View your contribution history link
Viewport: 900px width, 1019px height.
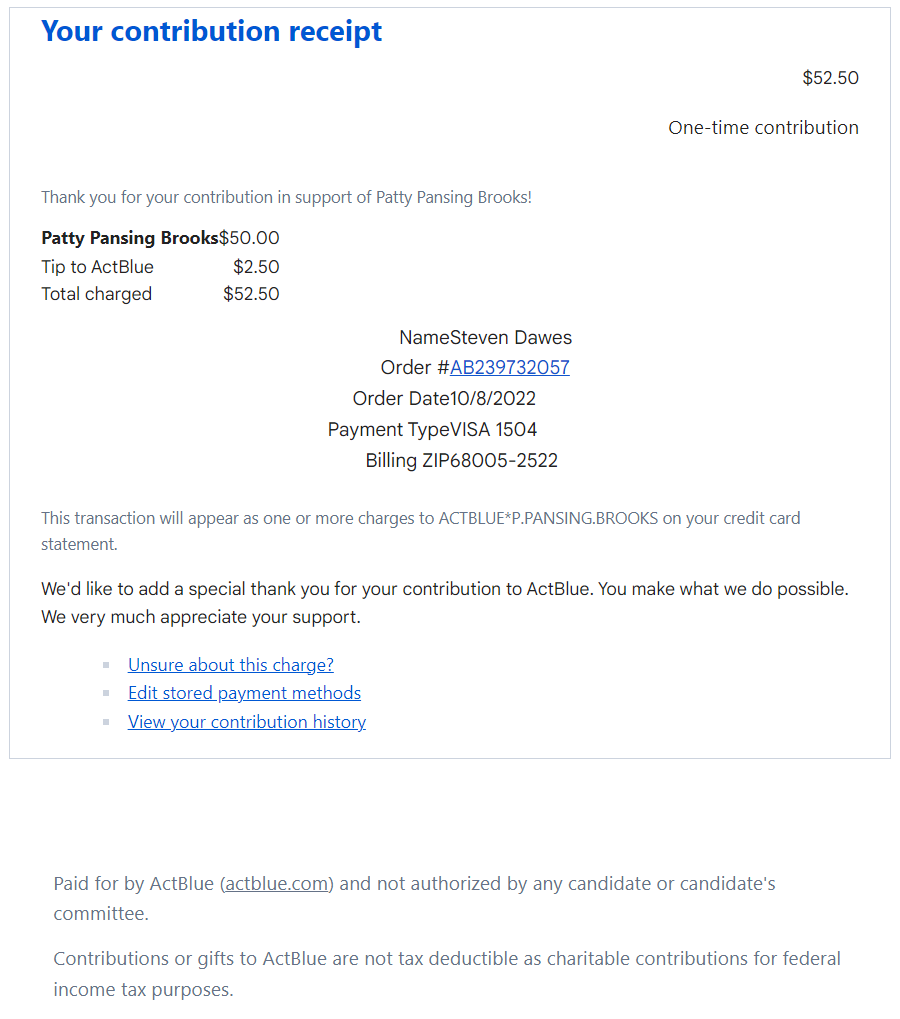pos(247,722)
